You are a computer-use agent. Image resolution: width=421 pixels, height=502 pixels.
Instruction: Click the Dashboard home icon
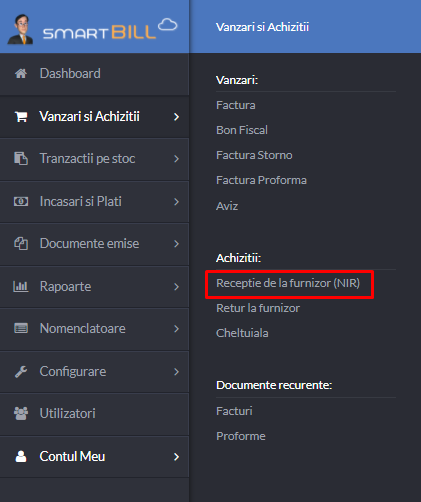[21, 73]
